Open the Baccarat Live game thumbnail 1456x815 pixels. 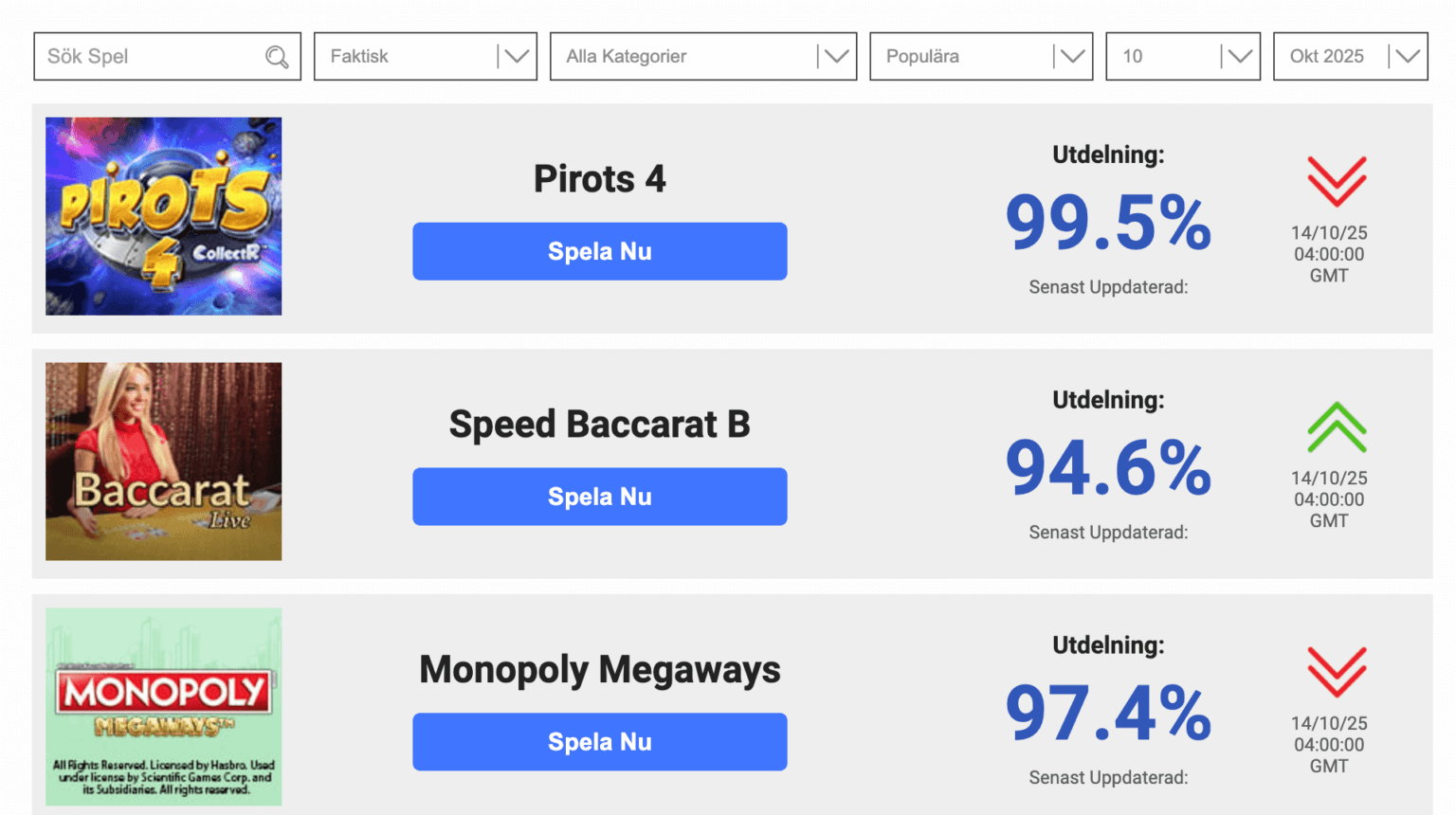tap(163, 462)
